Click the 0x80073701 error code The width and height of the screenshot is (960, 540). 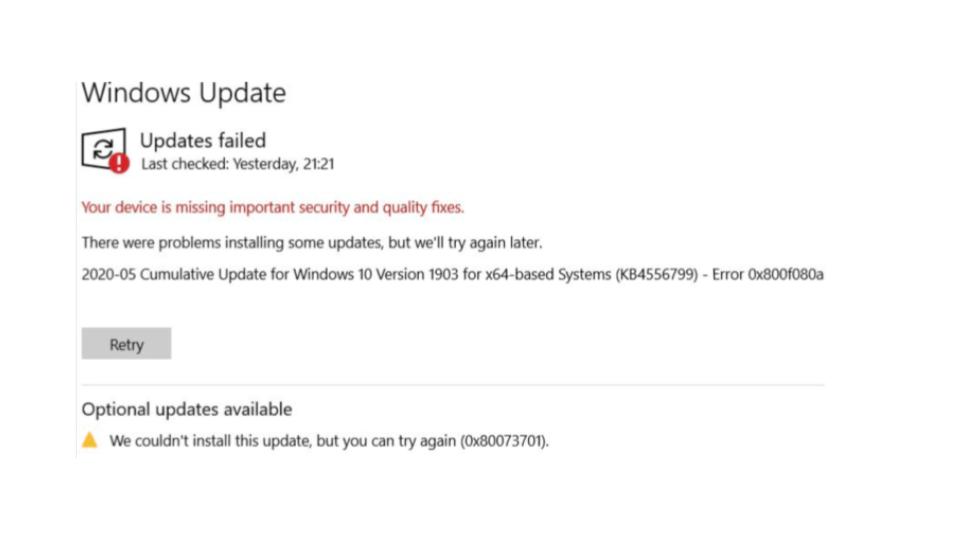click(503, 441)
